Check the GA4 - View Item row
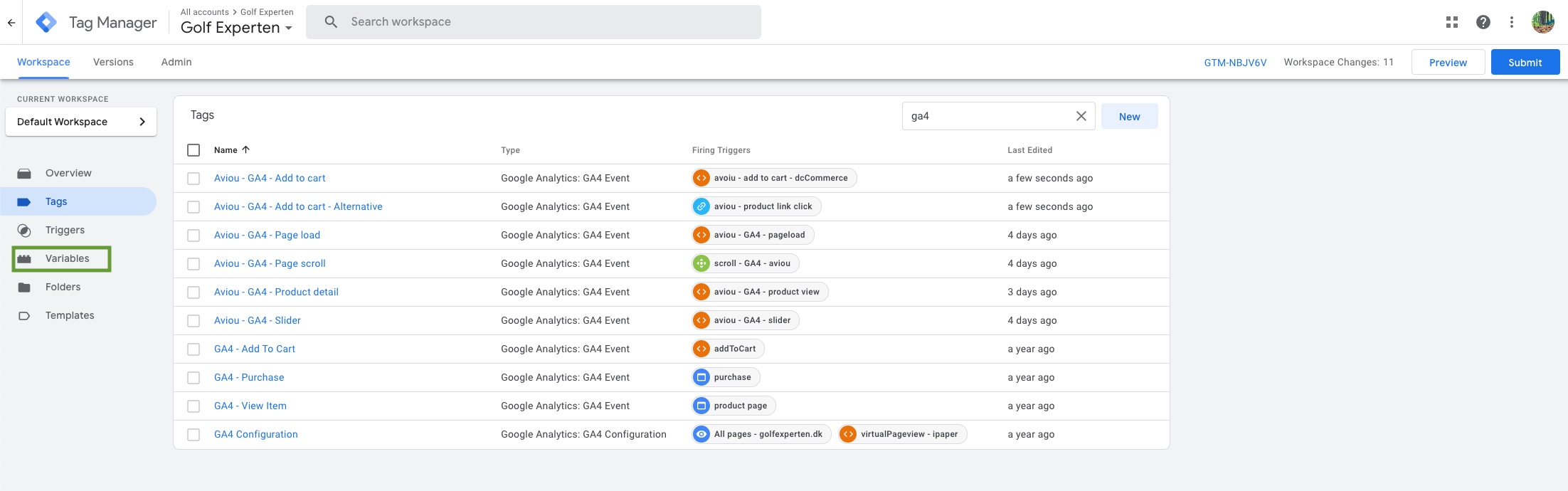Viewport: 1568px width, 491px height. point(194,406)
